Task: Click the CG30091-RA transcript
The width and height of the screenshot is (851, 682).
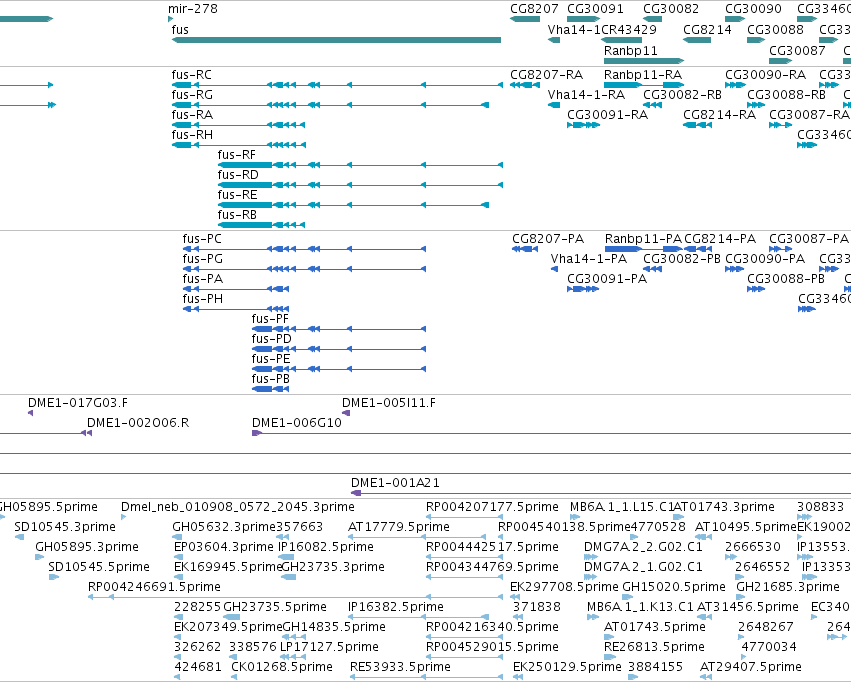Action: [583, 125]
